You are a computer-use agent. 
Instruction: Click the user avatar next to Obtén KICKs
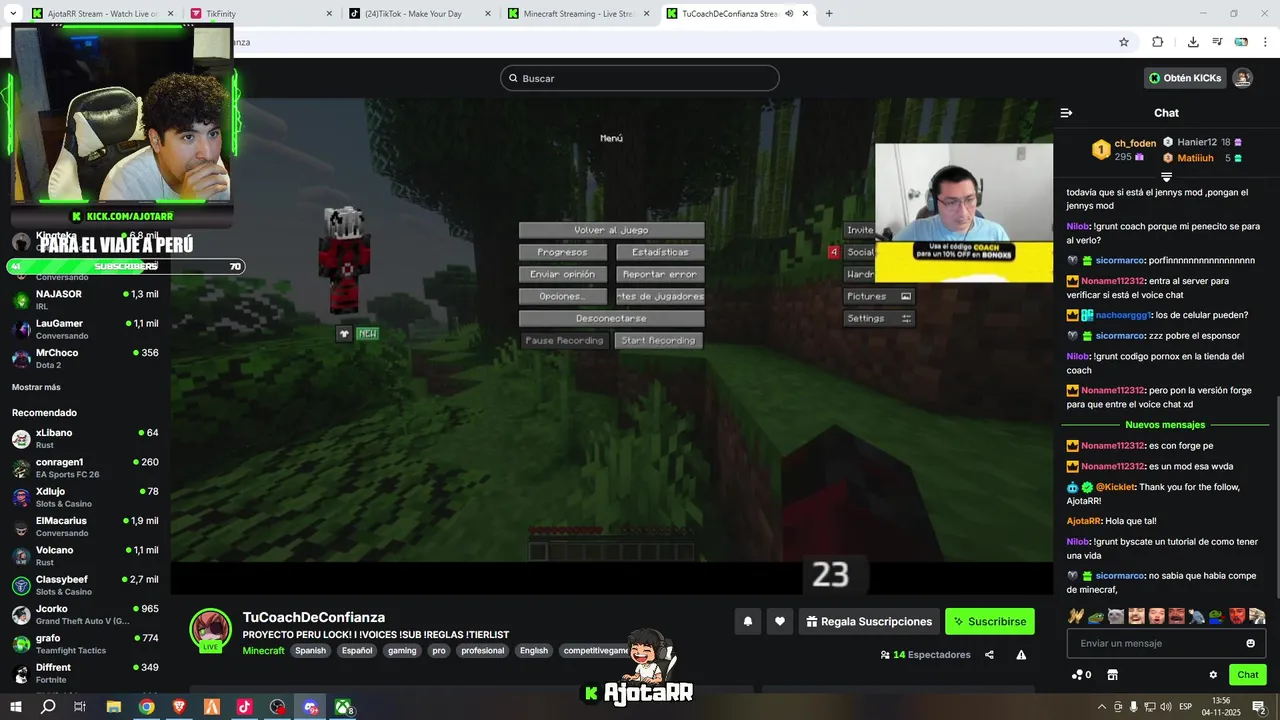point(1242,78)
